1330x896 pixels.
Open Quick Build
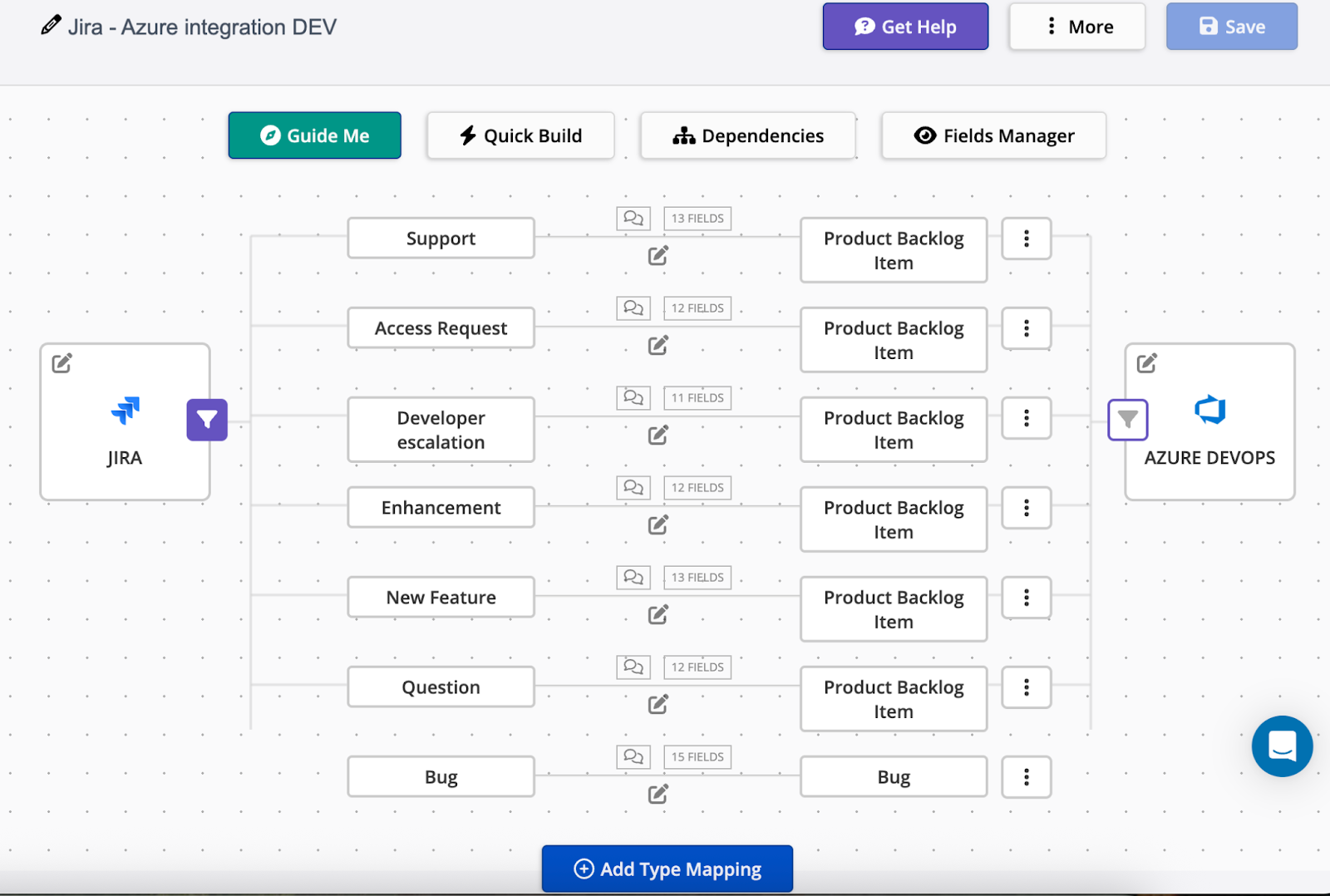tap(521, 135)
